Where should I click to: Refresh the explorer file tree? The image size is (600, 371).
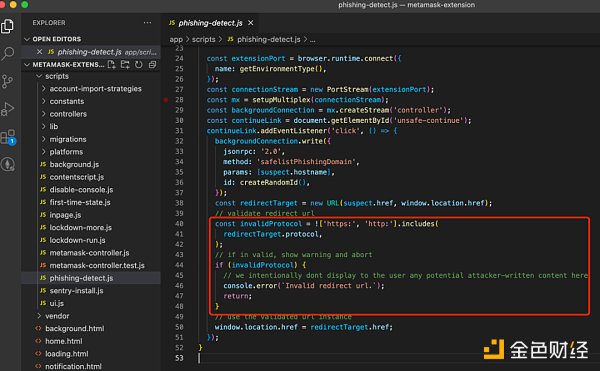click(139, 65)
